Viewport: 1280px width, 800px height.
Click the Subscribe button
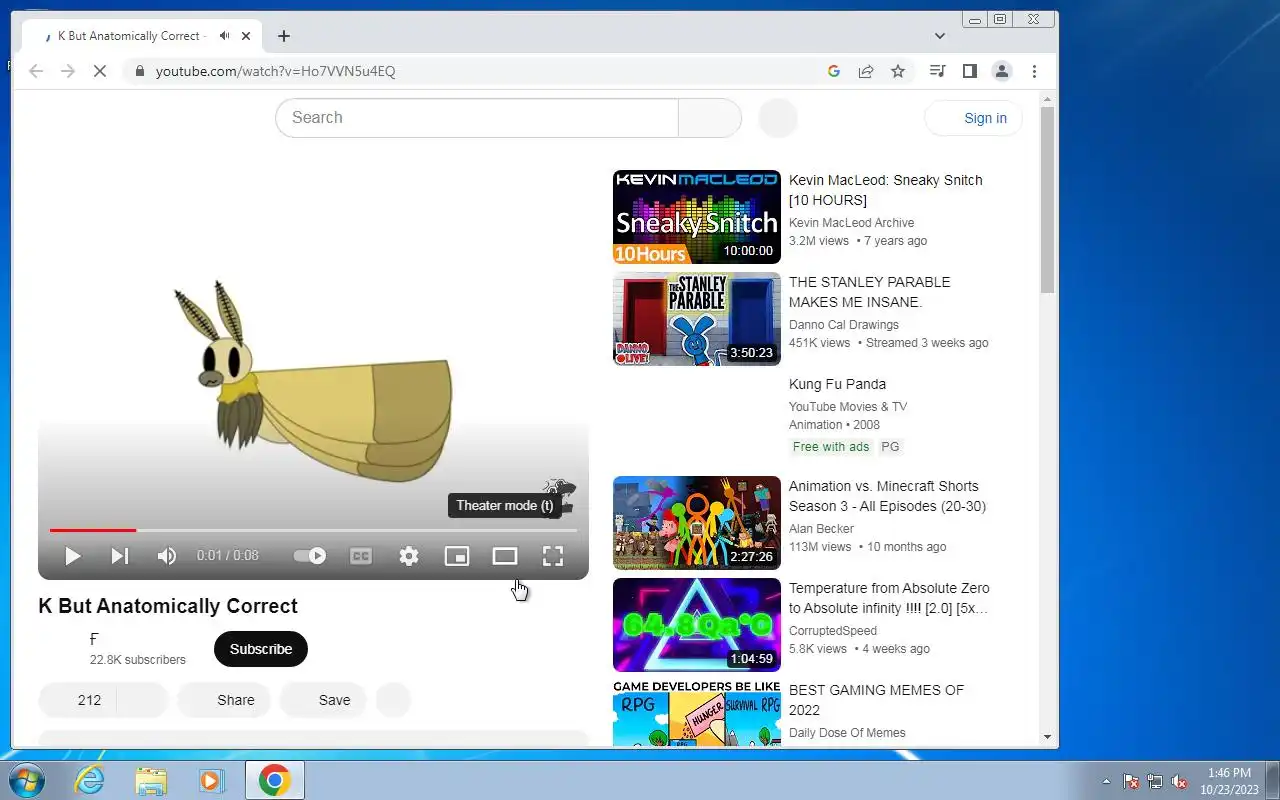pyautogui.click(x=261, y=649)
